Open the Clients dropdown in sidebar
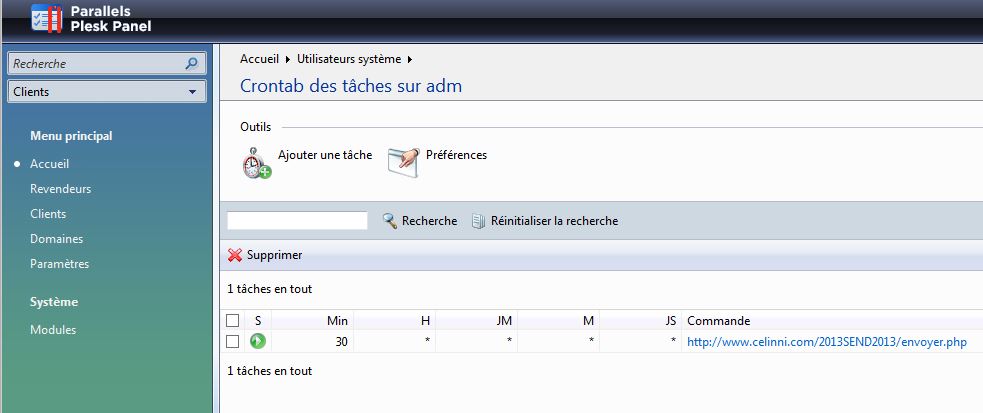This screenshot has height=413, width=983. point(107,91)
